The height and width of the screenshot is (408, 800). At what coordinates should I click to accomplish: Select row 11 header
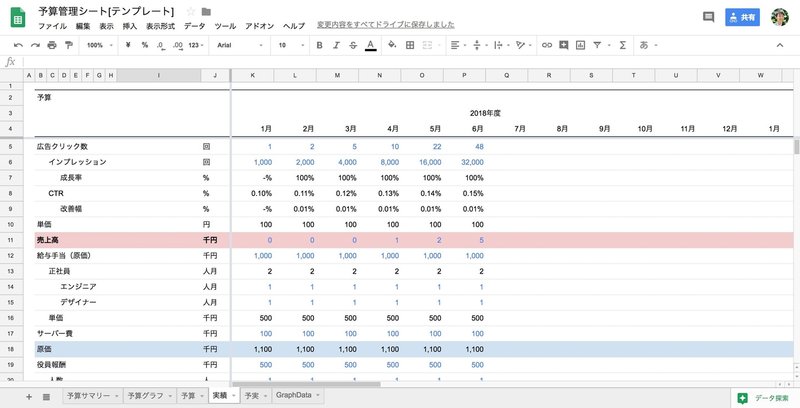(x=11, y=240)
